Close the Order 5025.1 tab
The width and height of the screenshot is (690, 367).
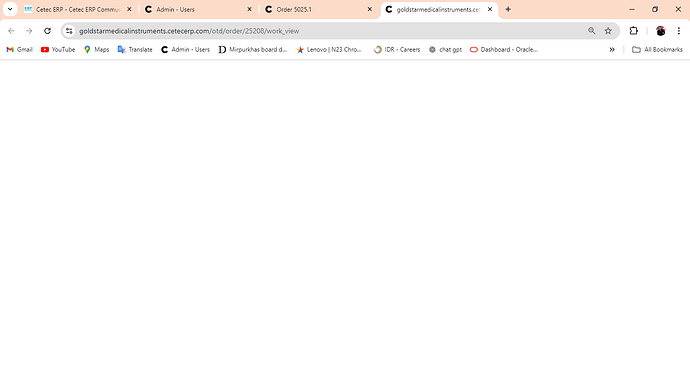coord(370,9)
